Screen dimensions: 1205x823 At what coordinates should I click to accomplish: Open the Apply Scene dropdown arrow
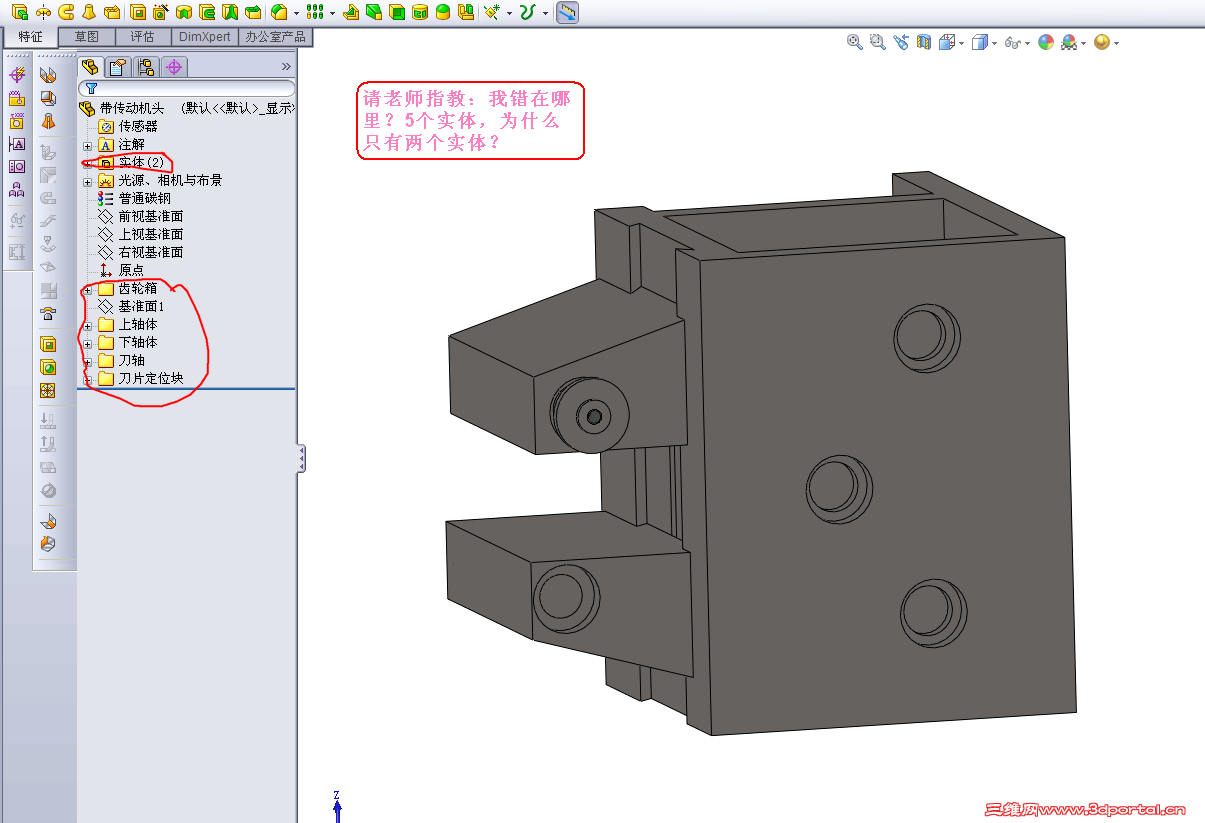(1084, 43)
